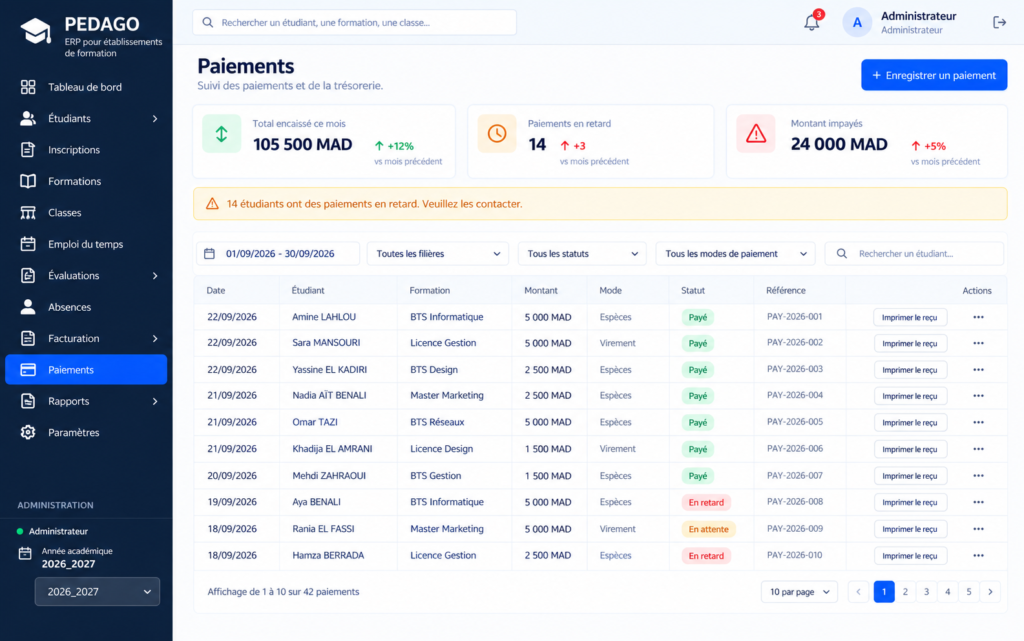Click the Formations book icon
This screenshot has height=641, width=1024.
click(x=27, y=181)
